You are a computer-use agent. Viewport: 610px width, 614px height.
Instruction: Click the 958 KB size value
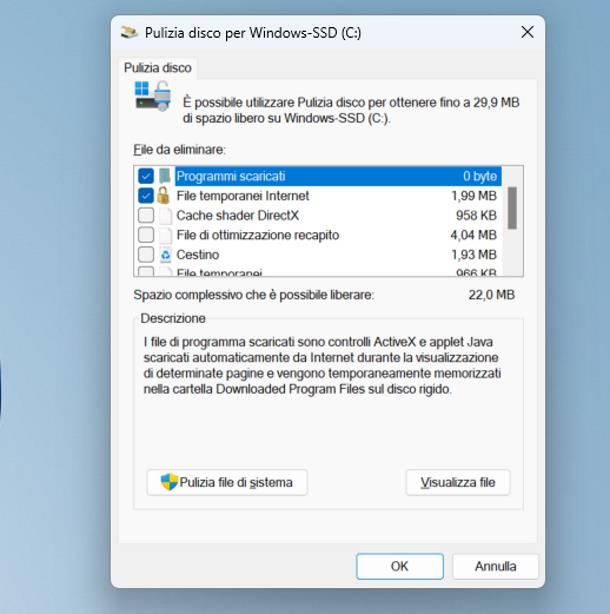(x=476, y=215)
